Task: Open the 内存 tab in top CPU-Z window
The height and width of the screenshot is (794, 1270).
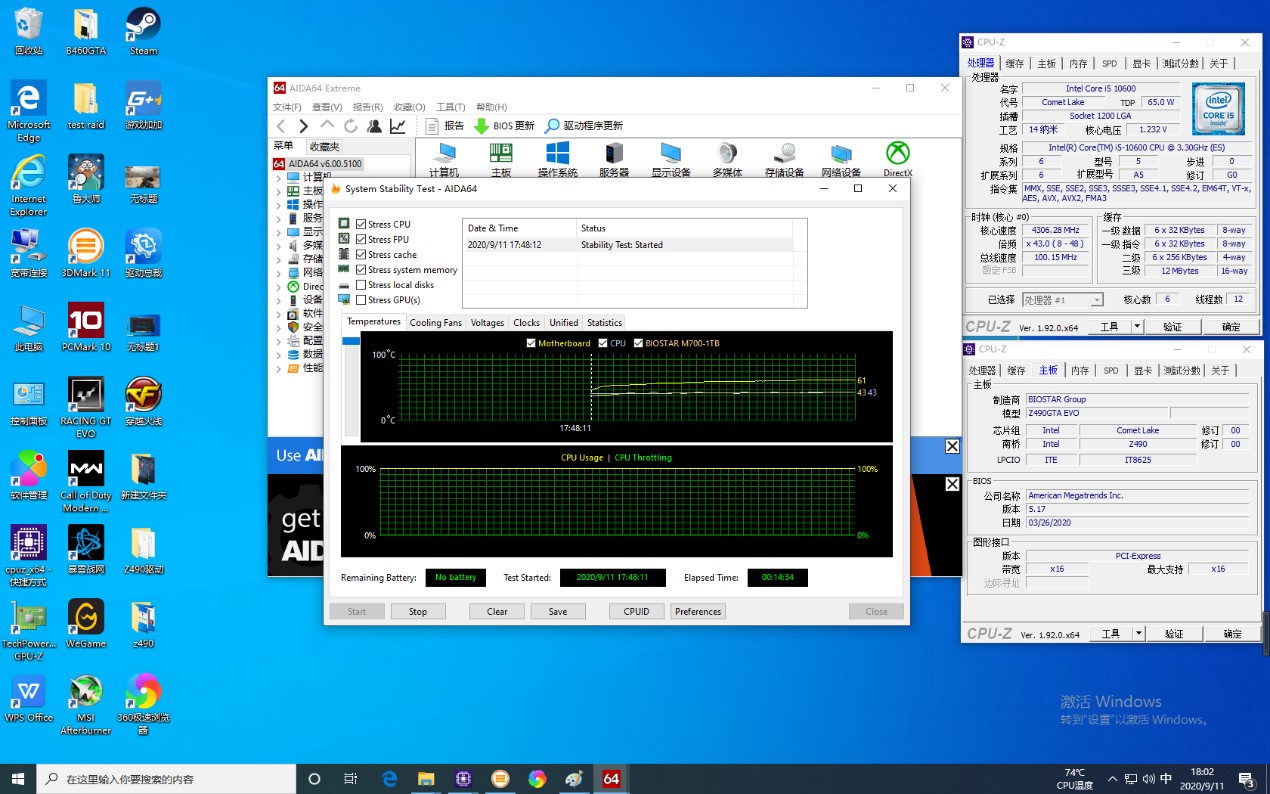Action: (x=1078, y=64)
